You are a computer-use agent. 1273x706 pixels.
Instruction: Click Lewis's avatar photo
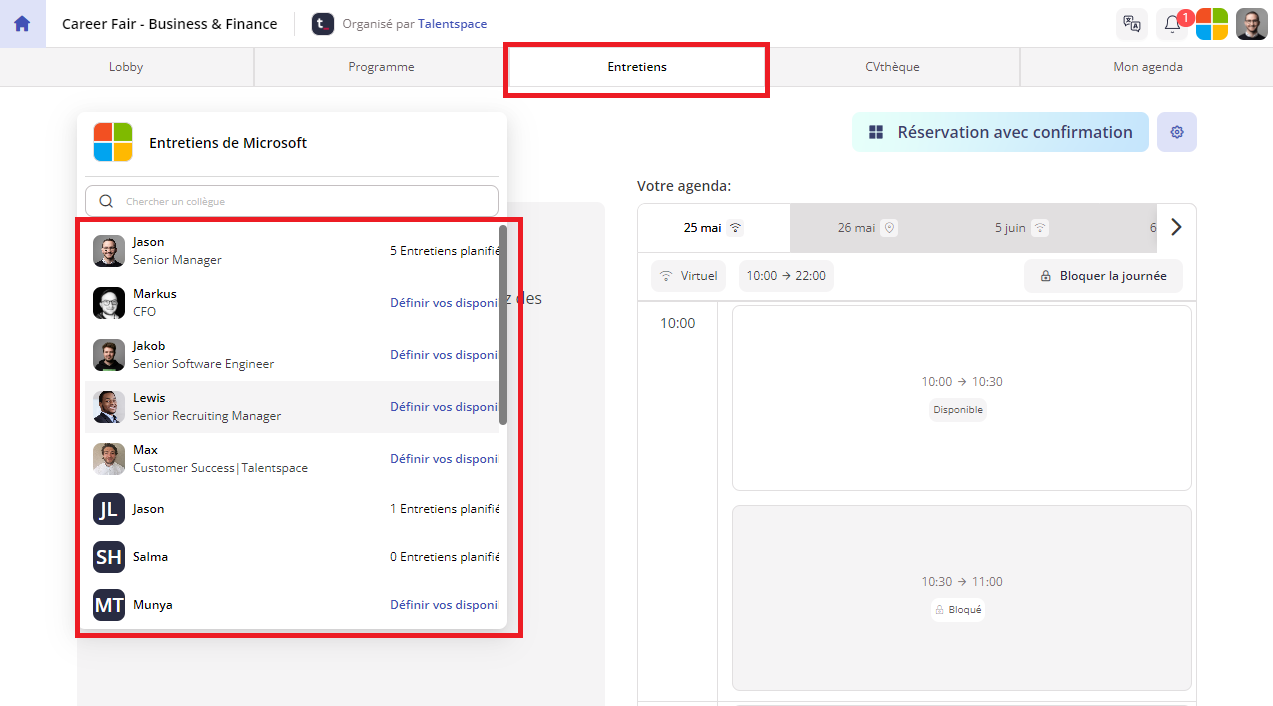tap(109, 407)
